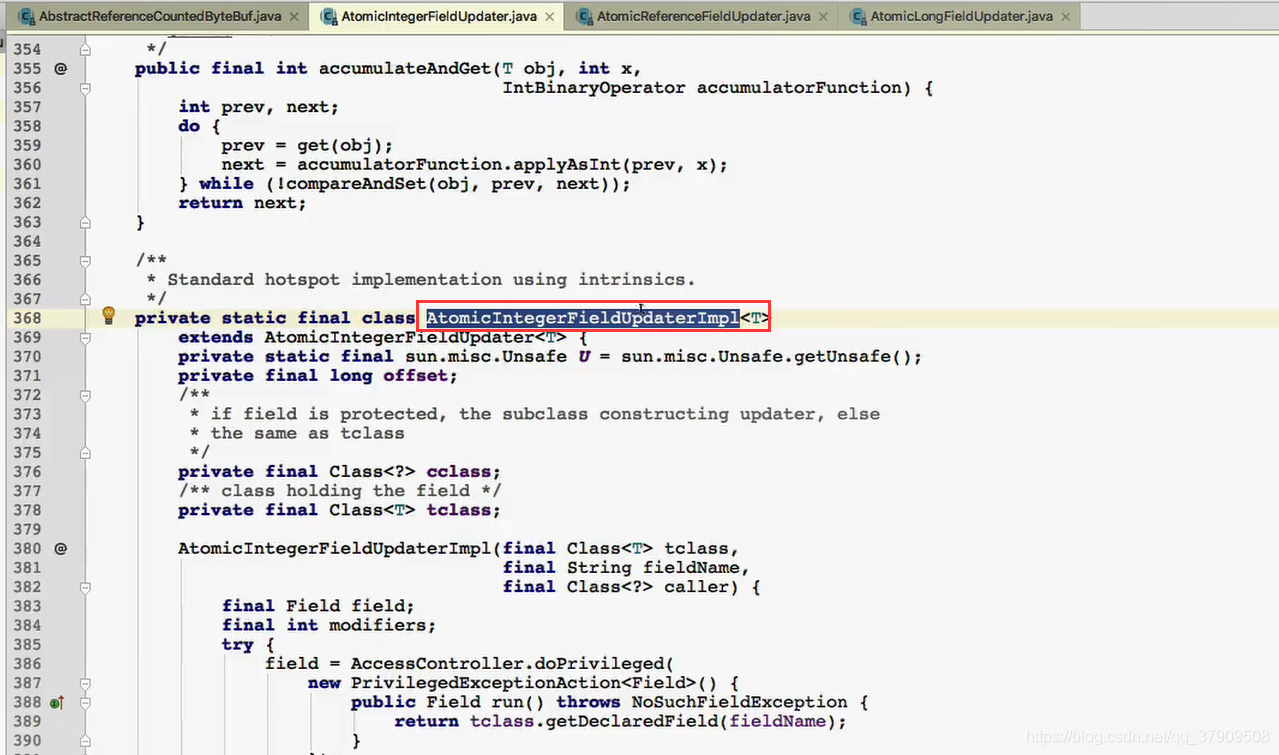The width and height of the screenshot is (1279, 755).
Task: Click the Java class icon on AtomicLongFieldUpdater.java tab
Action: [x=857, y=16]
